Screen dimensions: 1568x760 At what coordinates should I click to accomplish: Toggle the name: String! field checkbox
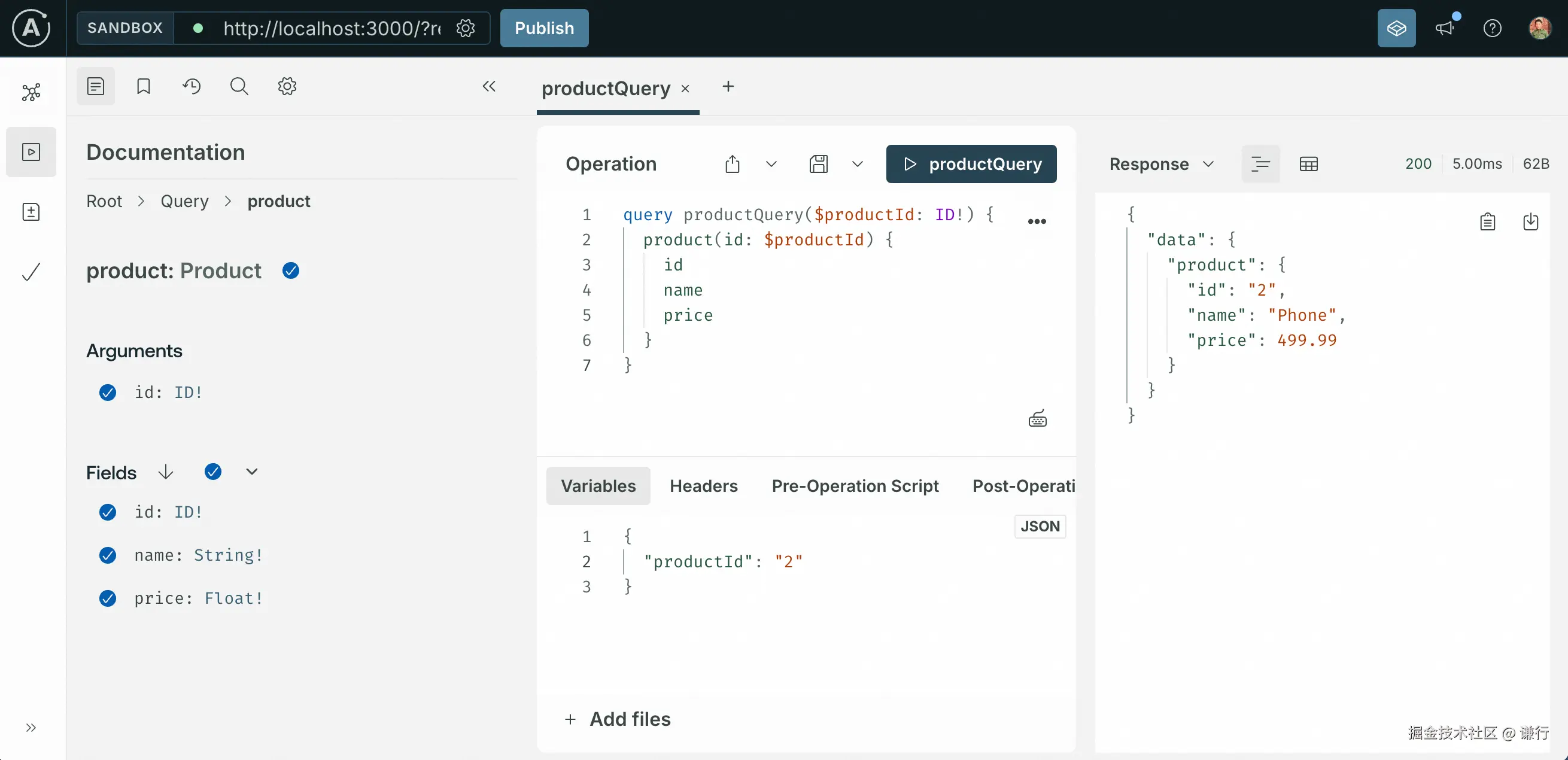pos(108,555)
